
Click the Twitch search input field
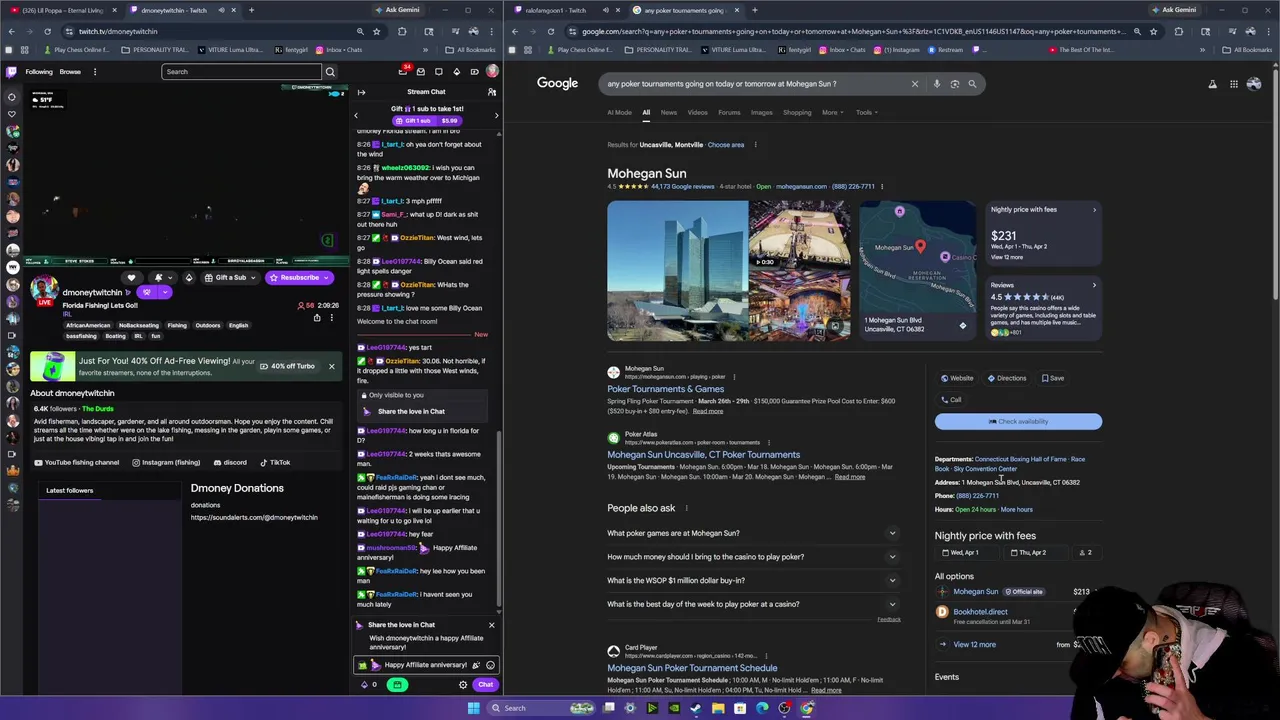[x=240, y=72]
